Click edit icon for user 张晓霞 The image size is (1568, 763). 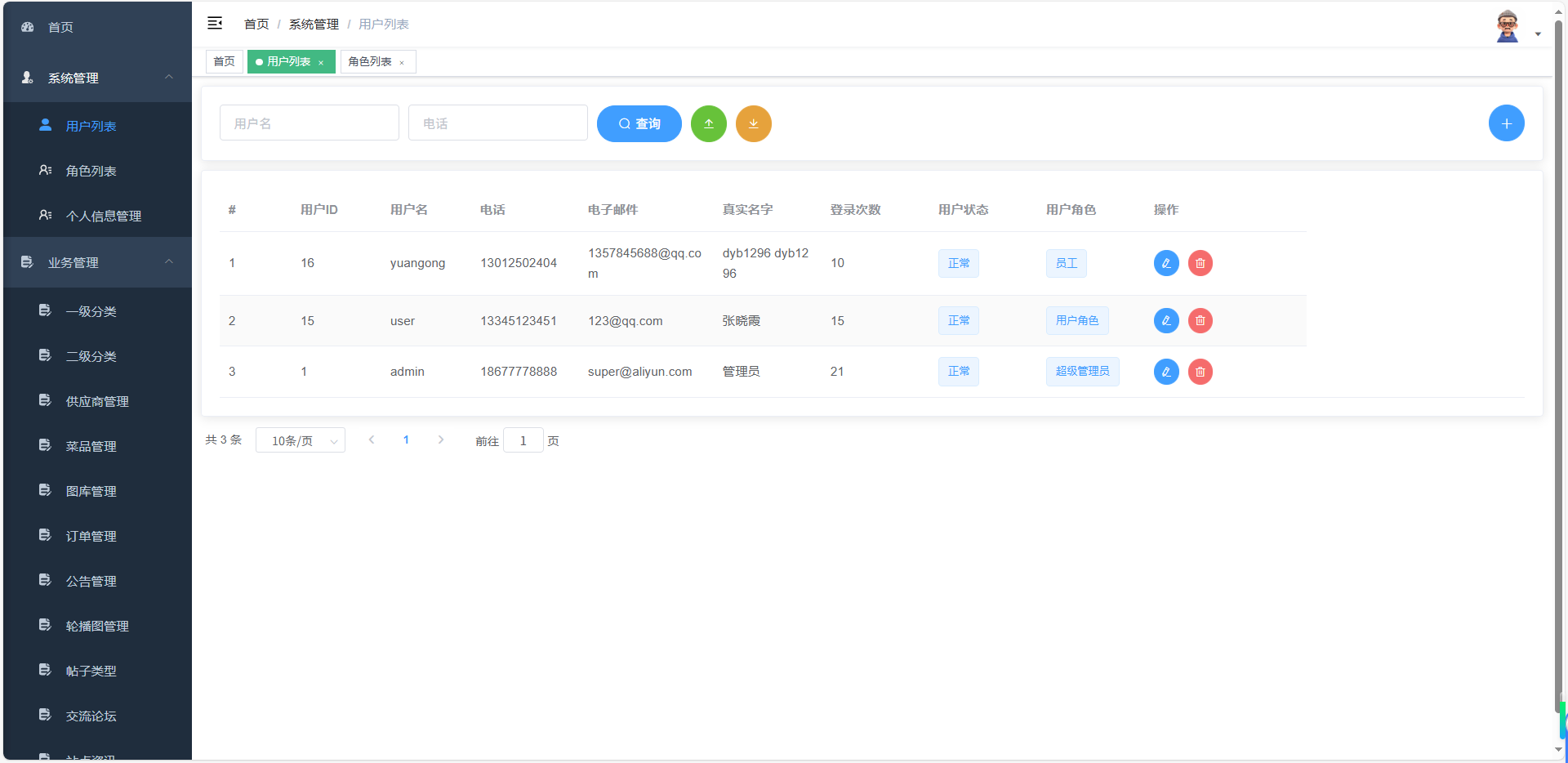point(1165,320)
